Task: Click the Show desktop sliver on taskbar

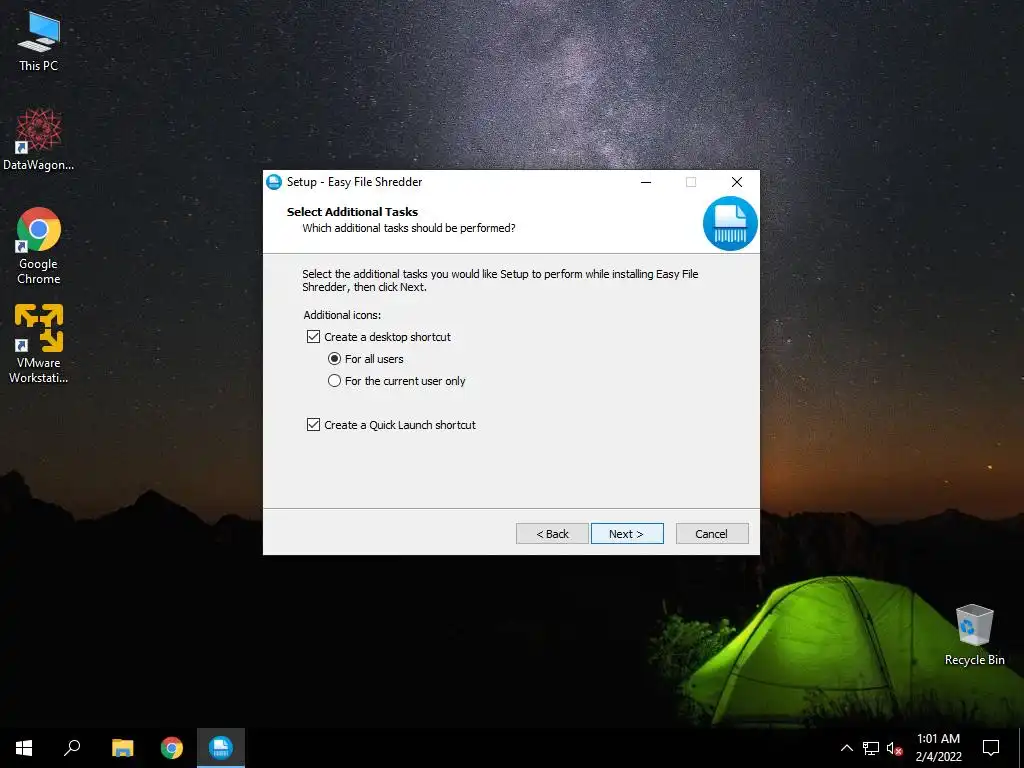Action: tap(1021, 748)
